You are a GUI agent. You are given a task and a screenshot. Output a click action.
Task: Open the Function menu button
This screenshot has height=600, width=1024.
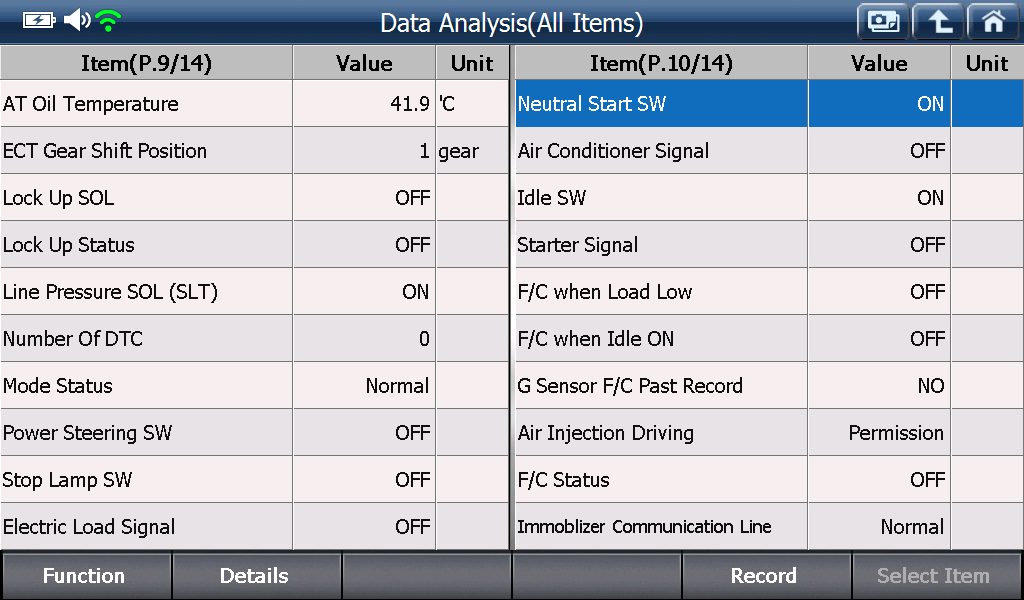tap(86, 575)
